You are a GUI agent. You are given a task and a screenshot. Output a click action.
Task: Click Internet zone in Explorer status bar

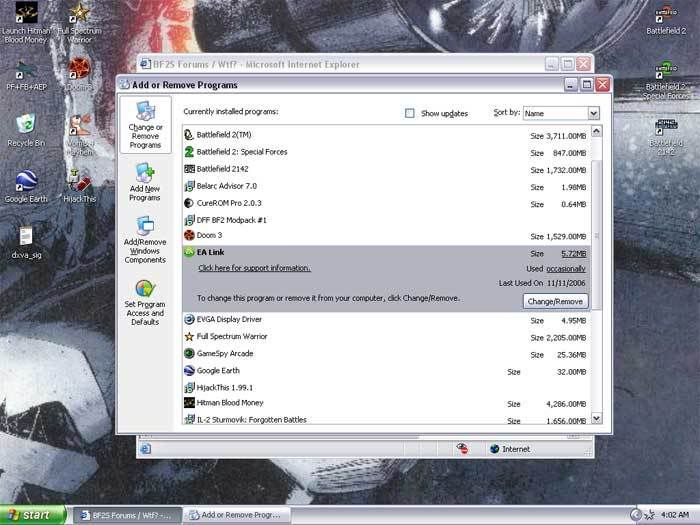coord(510,449)
